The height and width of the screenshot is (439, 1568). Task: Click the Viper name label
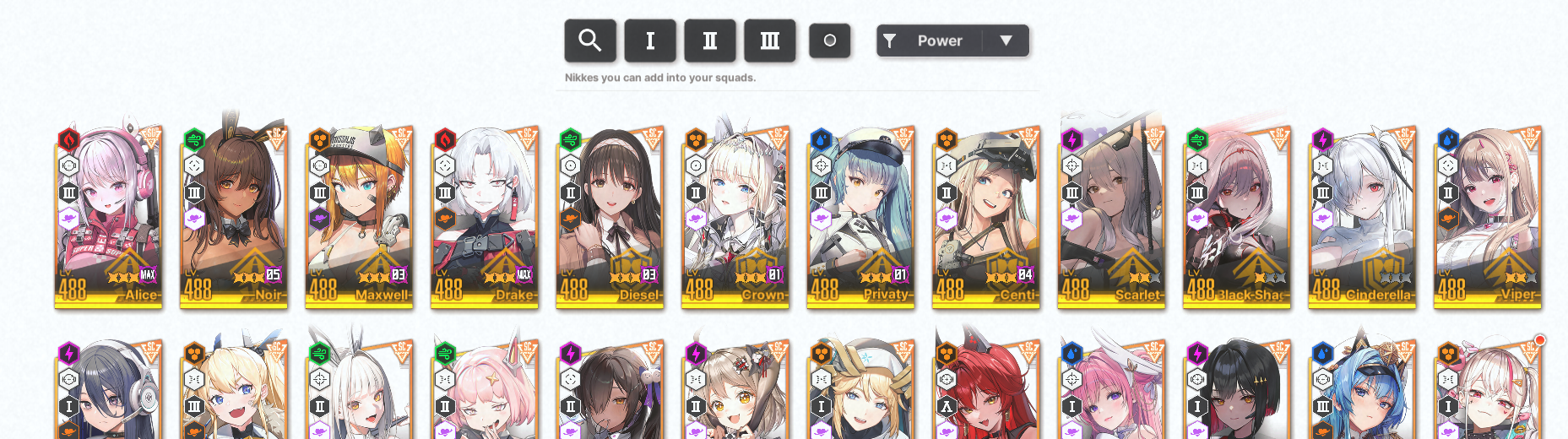(x=1519, y=295)
